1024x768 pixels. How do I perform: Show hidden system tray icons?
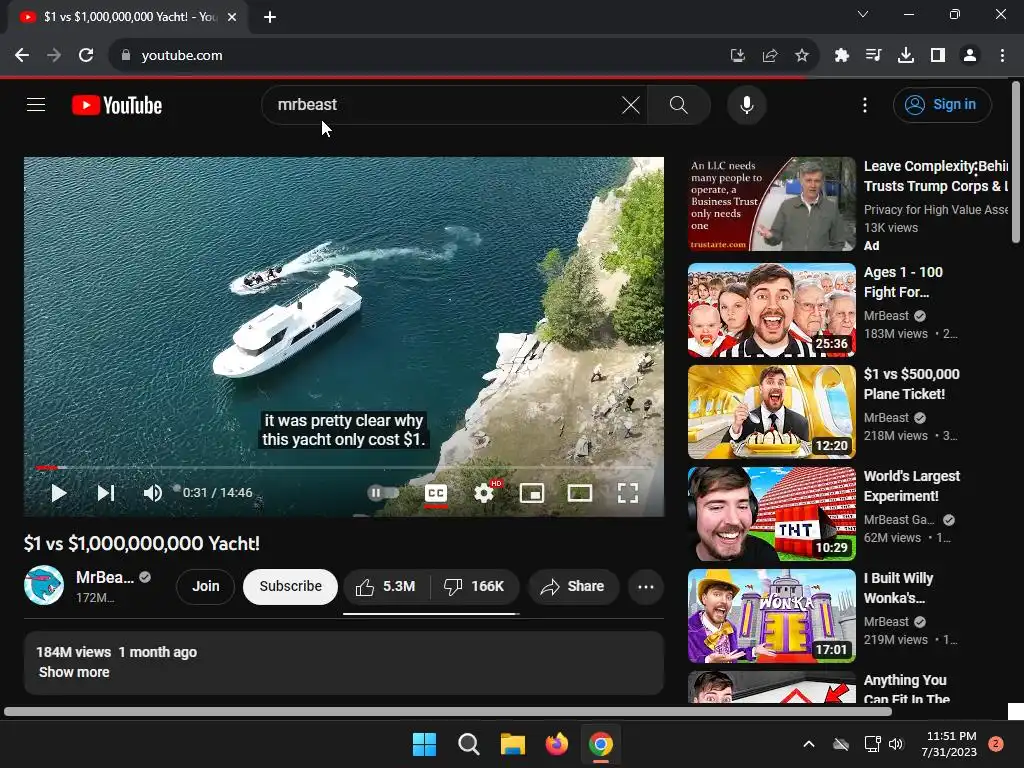click(x=808, y=744)
